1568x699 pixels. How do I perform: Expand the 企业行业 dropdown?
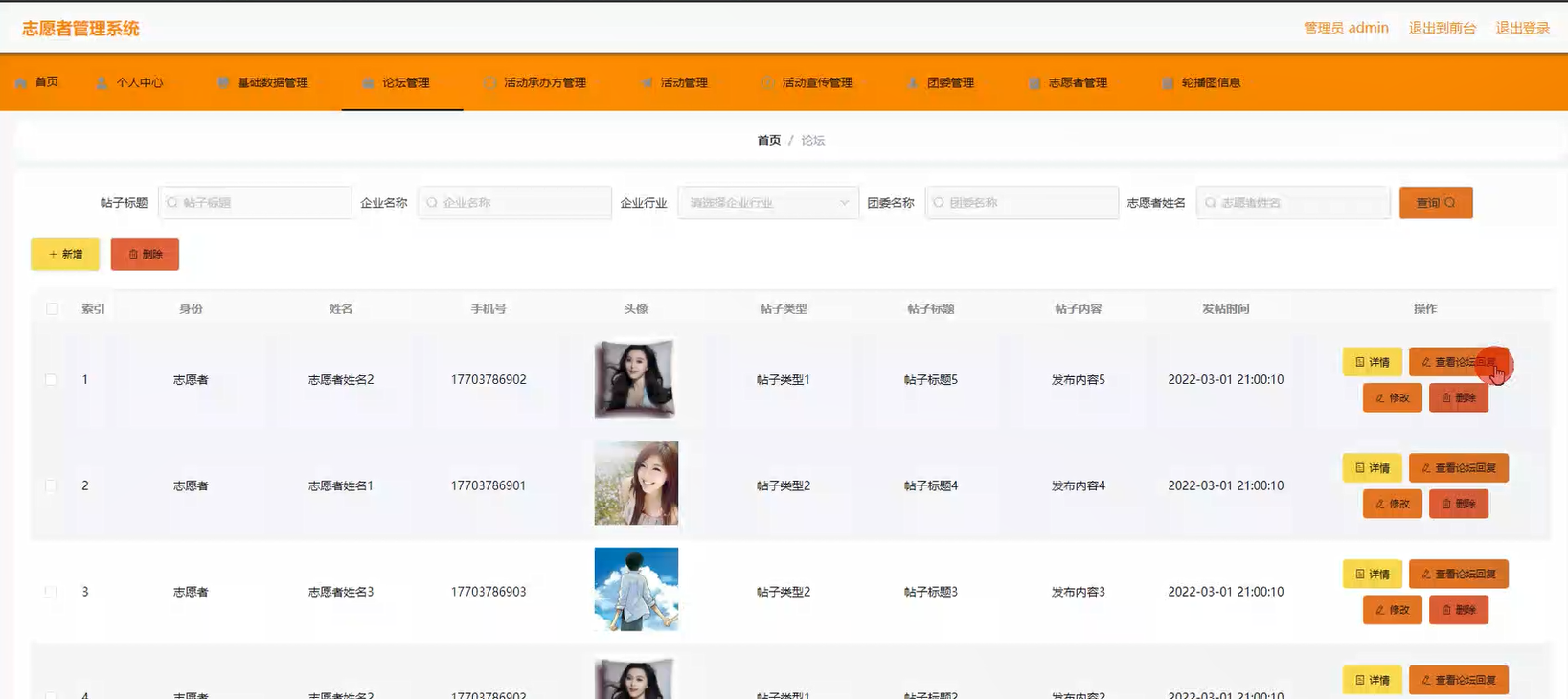pyautogui.click(x=767, y=203)
